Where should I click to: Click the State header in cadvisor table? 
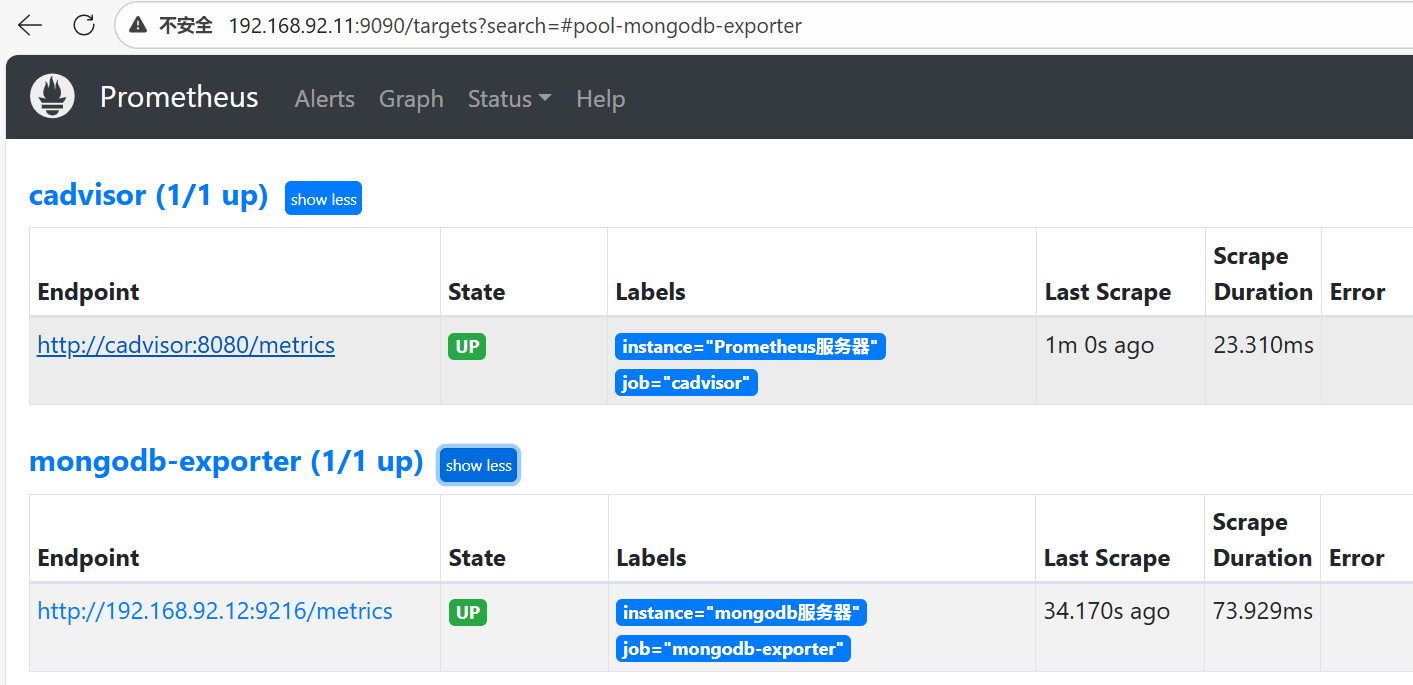pos(476,292)
